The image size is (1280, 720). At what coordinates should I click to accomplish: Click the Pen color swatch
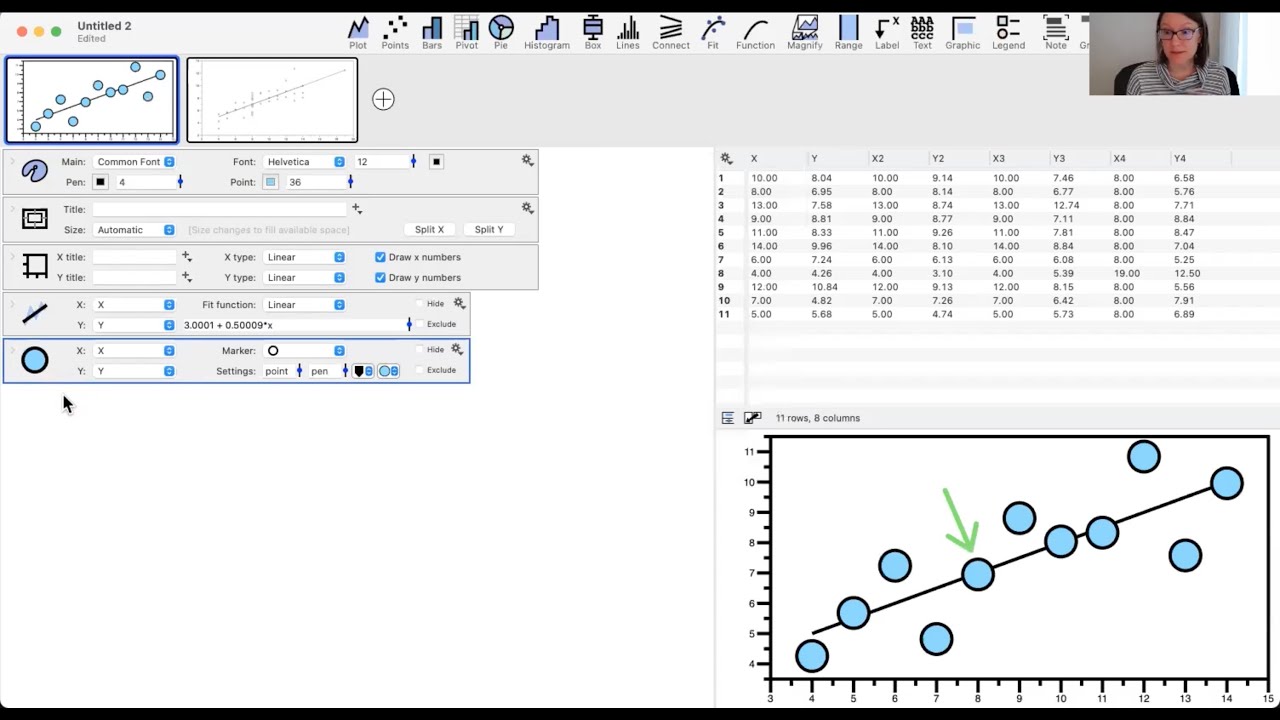(100, 182)
